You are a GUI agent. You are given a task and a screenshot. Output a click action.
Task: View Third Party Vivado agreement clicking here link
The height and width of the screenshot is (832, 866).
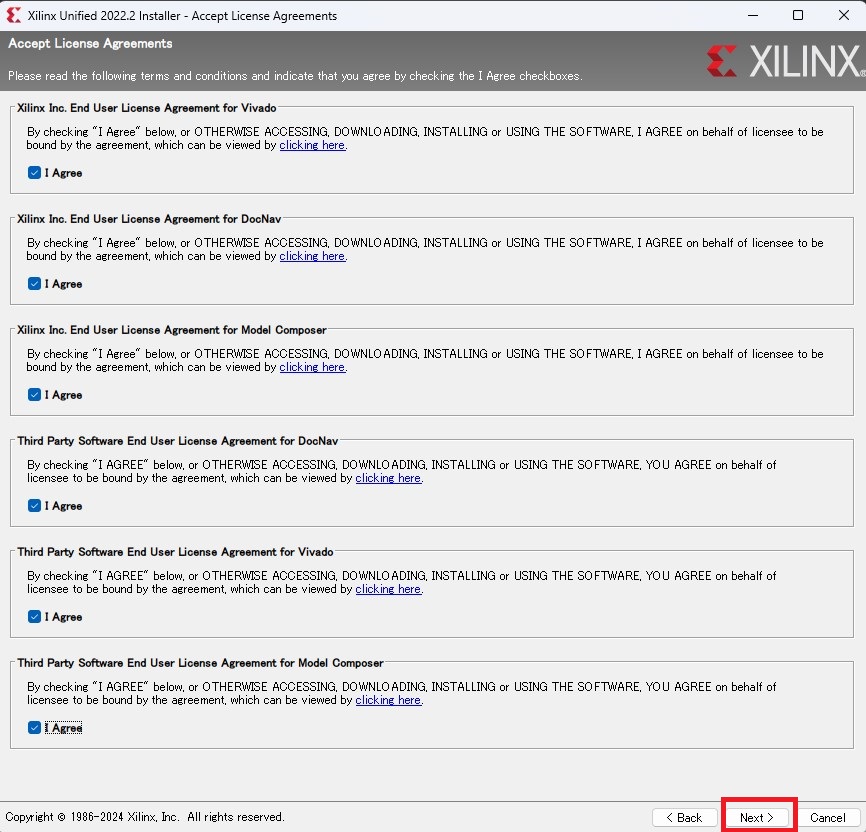pos(388,589)
